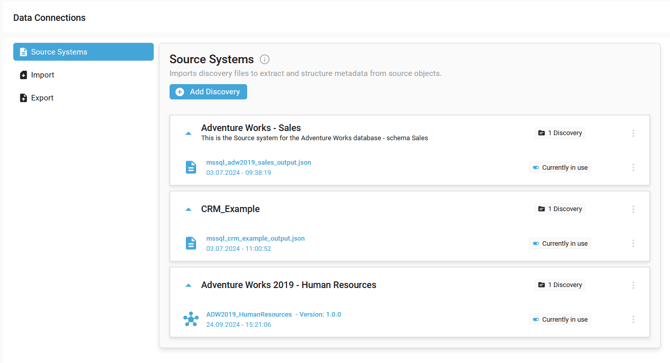This screenshot has width=670, height=363.
Task: Click the document icon of mssql_crm_example_output.json
Action: point(191,243)
